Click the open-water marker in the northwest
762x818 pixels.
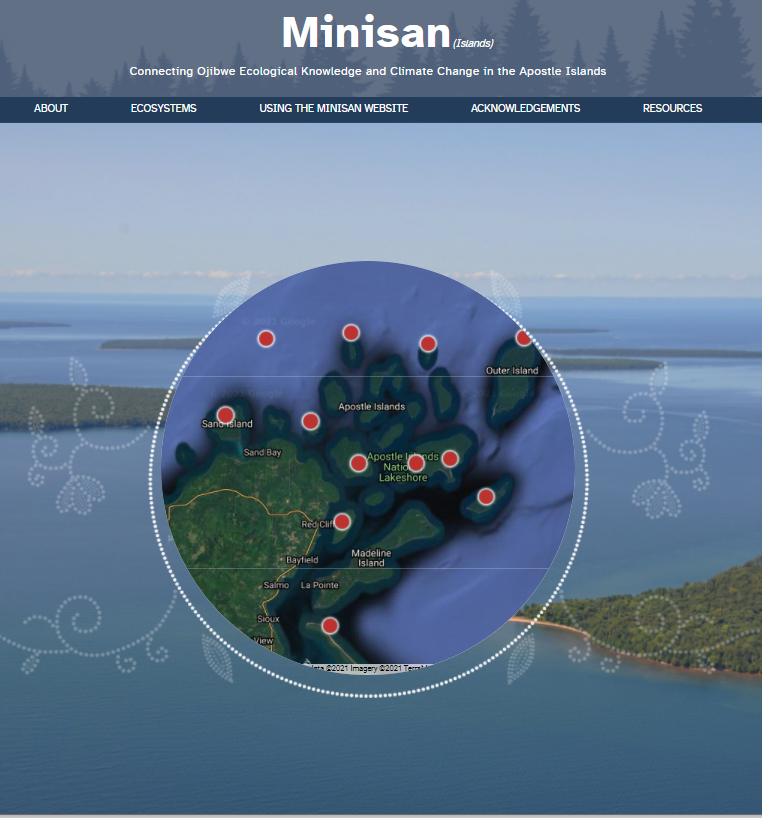(x=266, y=339)
